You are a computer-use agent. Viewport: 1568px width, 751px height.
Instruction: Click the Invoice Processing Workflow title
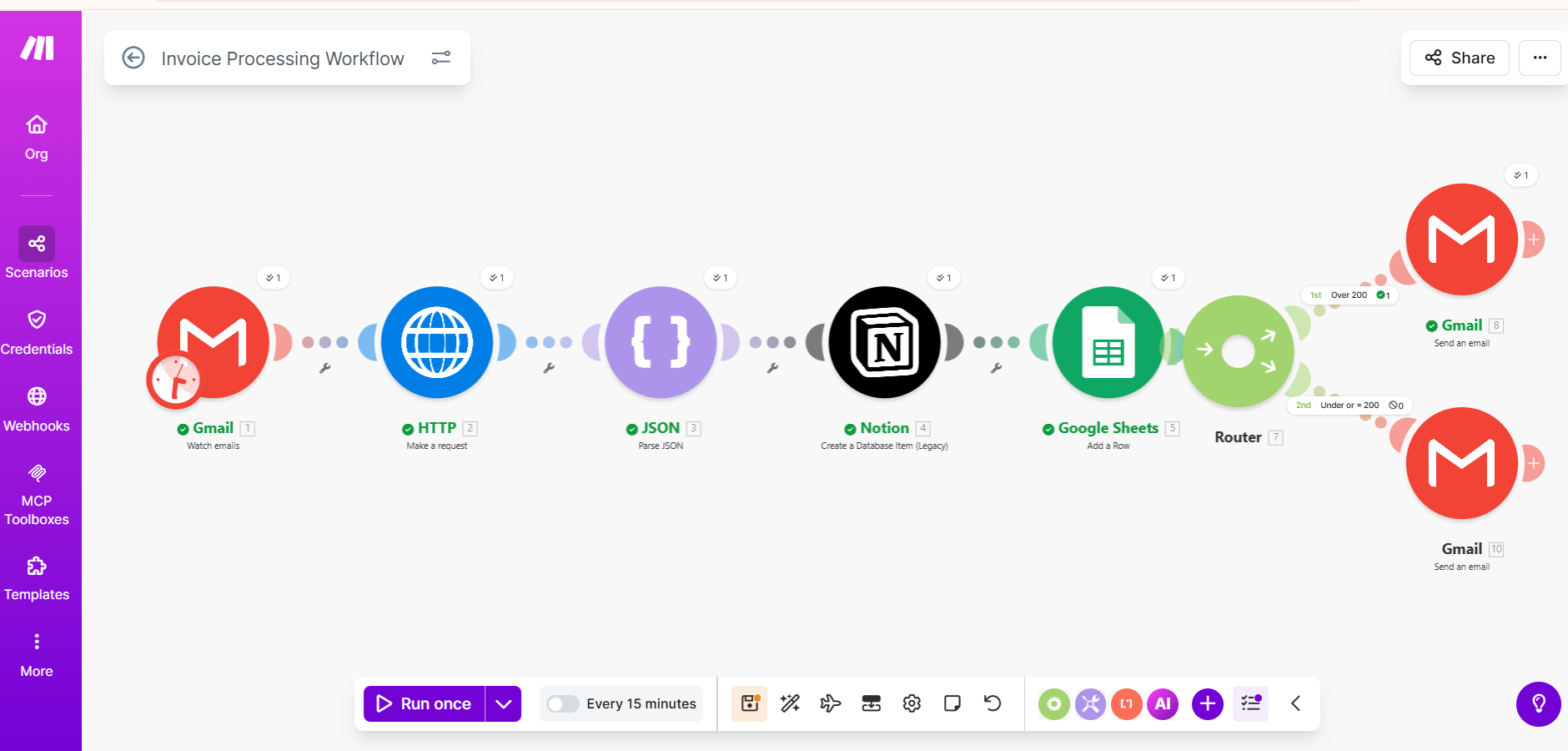283,58
